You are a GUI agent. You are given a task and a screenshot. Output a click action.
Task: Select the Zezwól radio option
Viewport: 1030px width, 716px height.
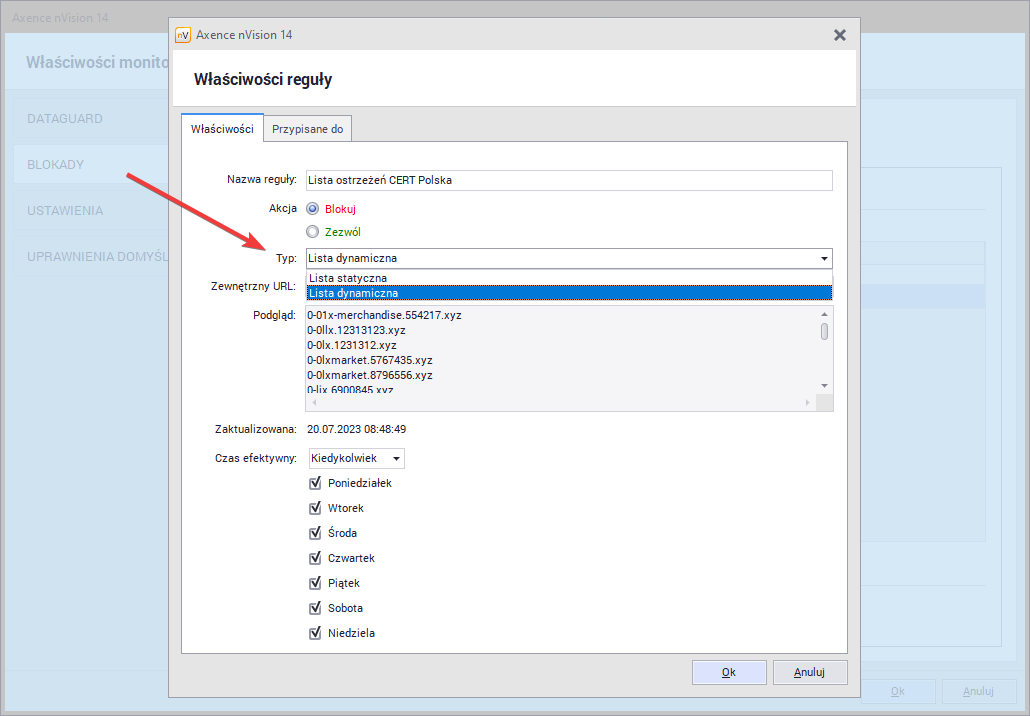click(x=313, y=232)
